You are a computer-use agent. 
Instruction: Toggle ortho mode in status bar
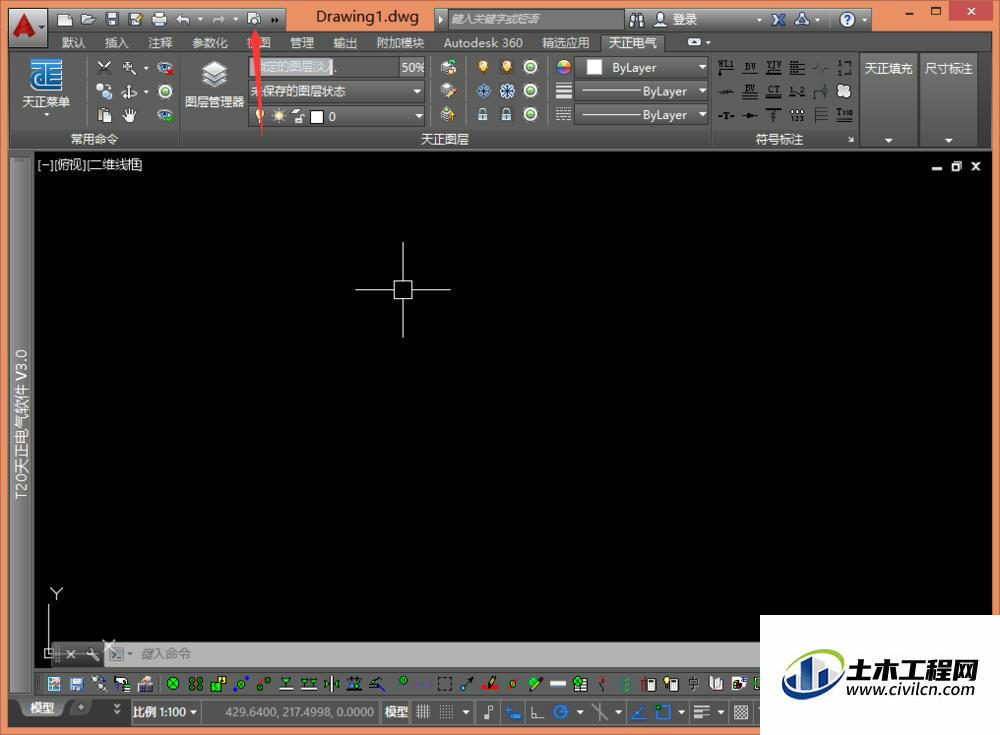pyautogui.click(x=537, y=711)
